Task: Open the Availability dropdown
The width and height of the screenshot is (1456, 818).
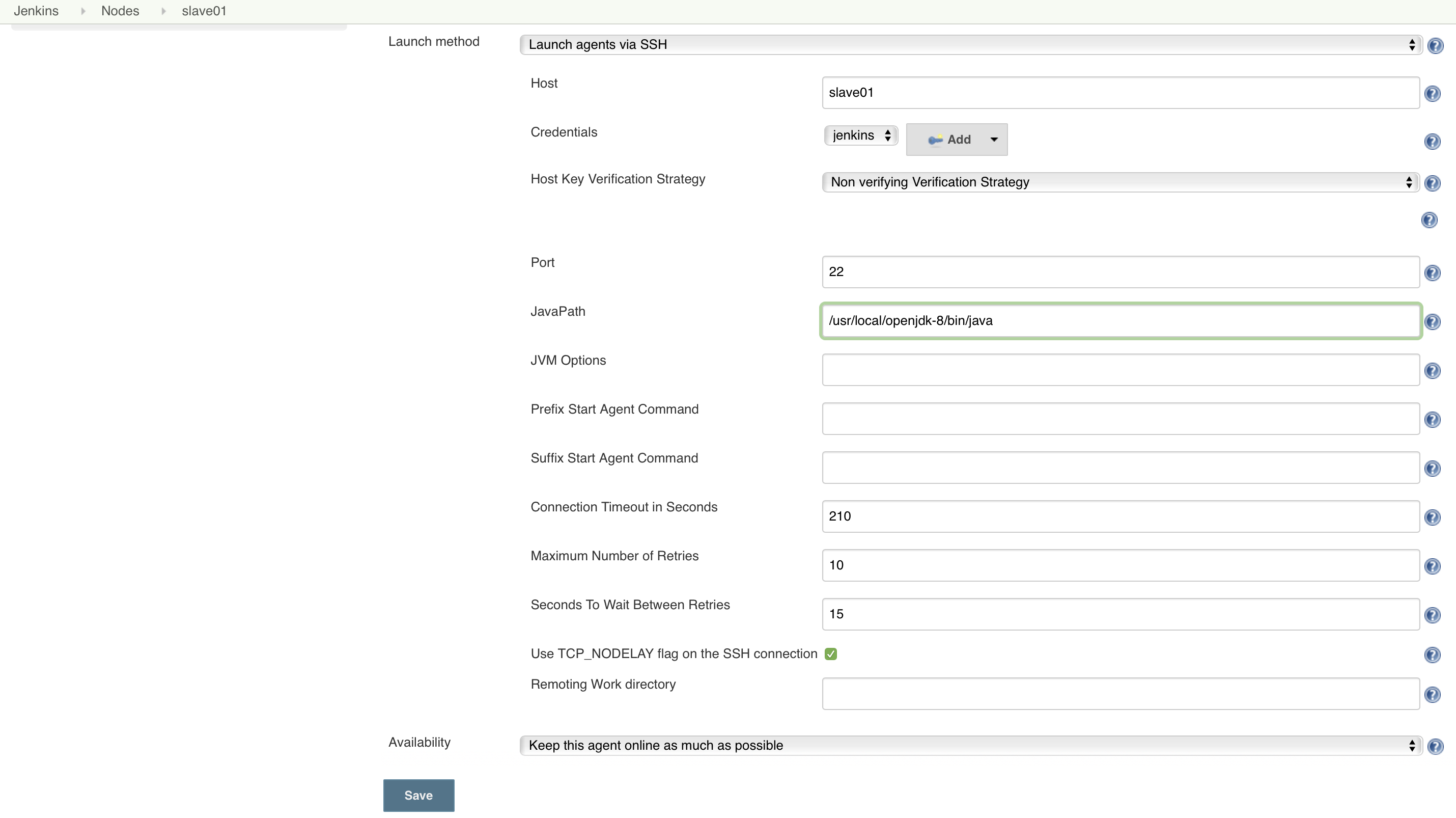Action: [x=970, y=745]
